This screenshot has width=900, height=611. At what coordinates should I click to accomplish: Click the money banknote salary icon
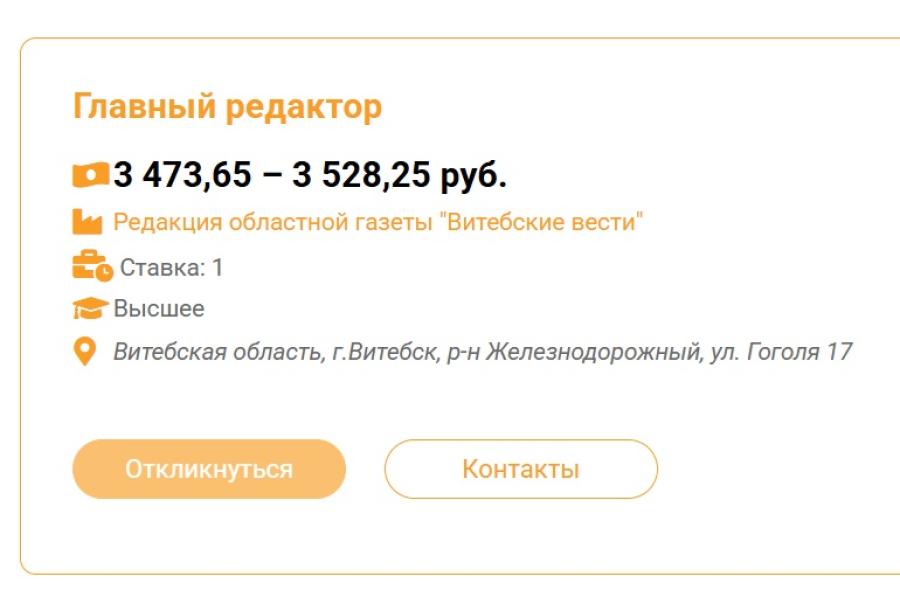pyautogui.click(x=91, y=176)
